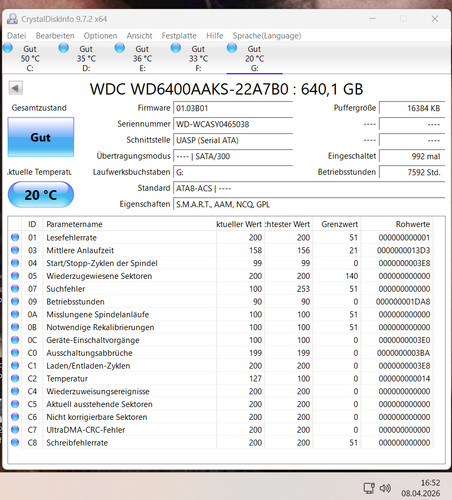Click the CrystalDiskInfo title bar app icon
The width and height of the screenshot is (452, 500).
point(12,19)
